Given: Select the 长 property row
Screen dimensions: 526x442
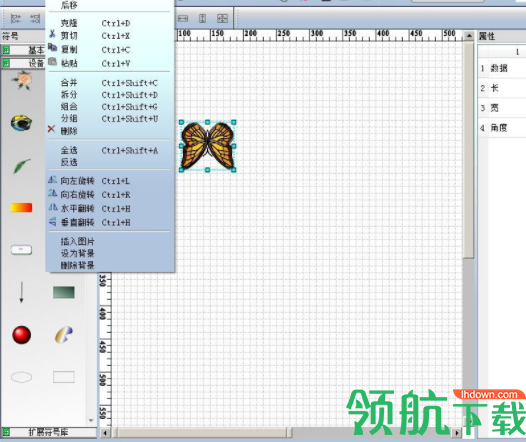Looking at the screenshot, I should pos(502,88).
